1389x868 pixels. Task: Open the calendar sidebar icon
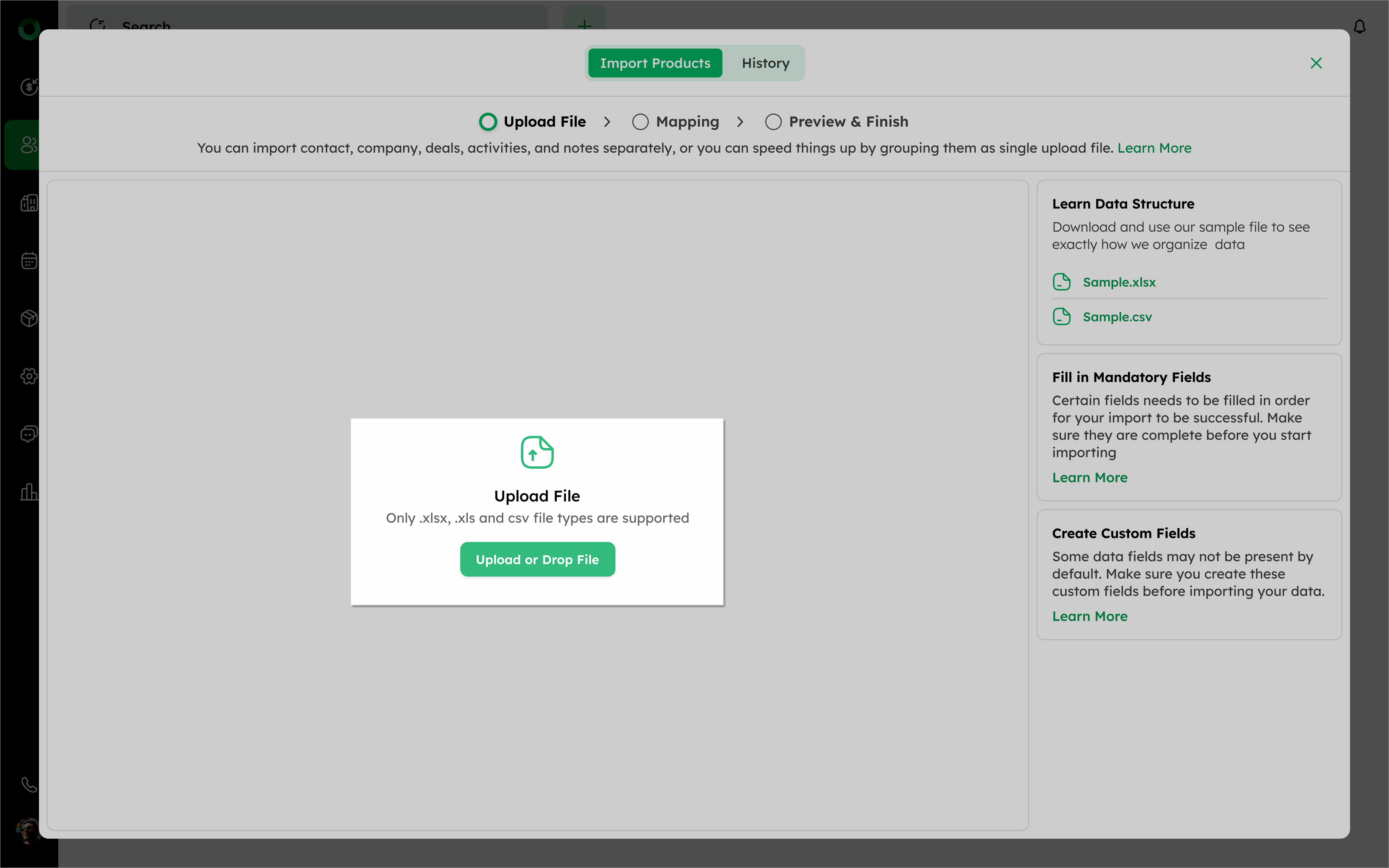tap(29, 261)
